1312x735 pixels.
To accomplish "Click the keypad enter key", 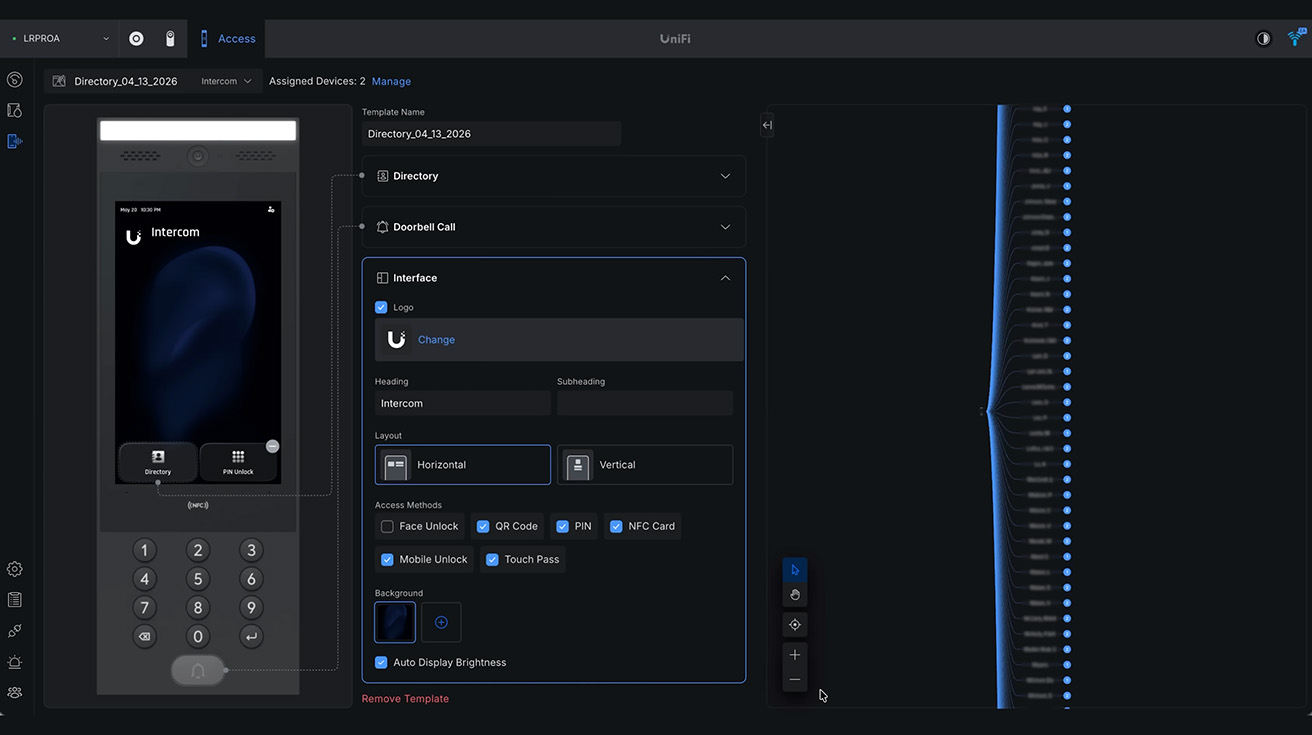I will point(251,637).
